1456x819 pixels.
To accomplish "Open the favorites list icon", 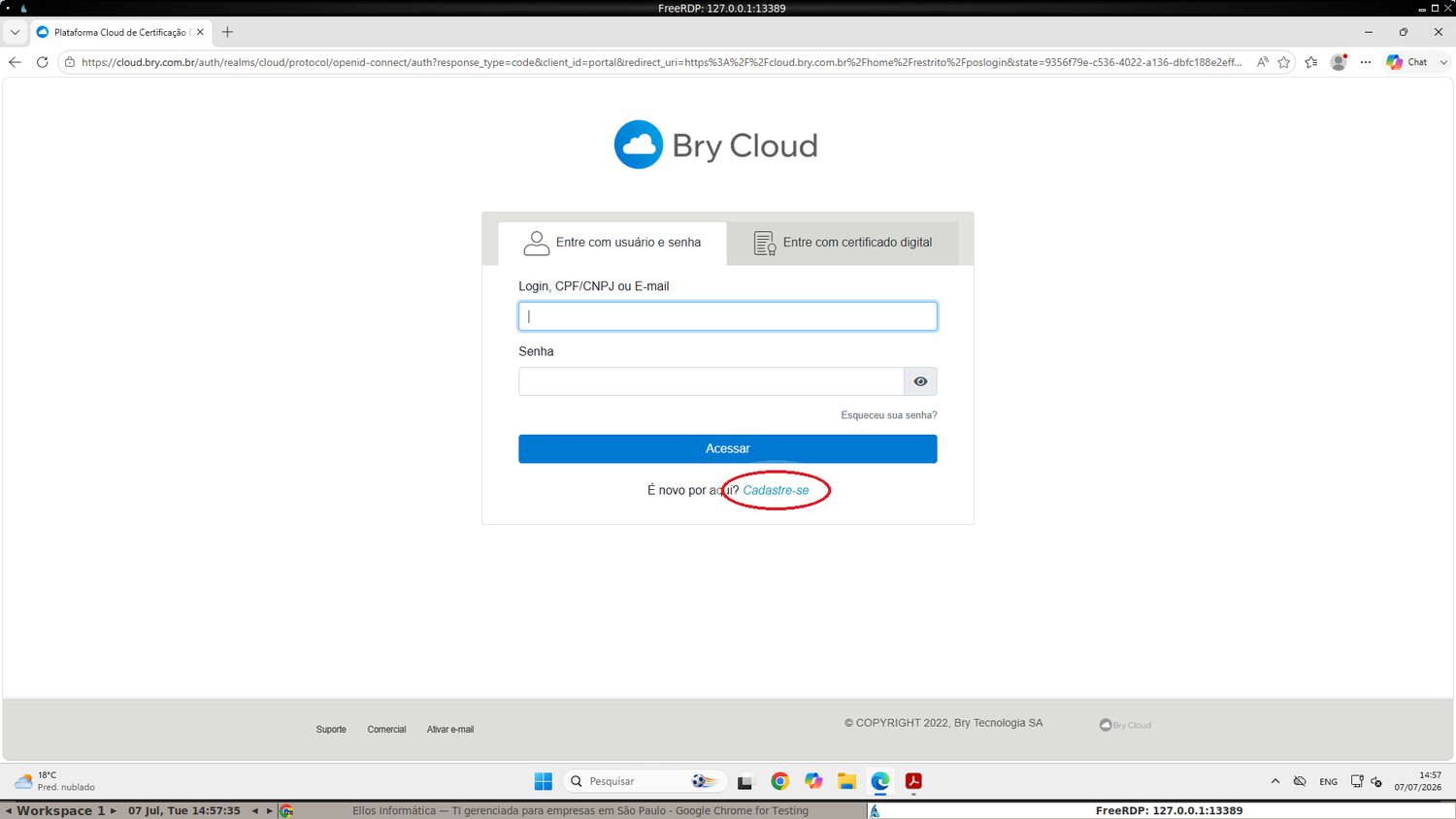I will (1311, 62).
